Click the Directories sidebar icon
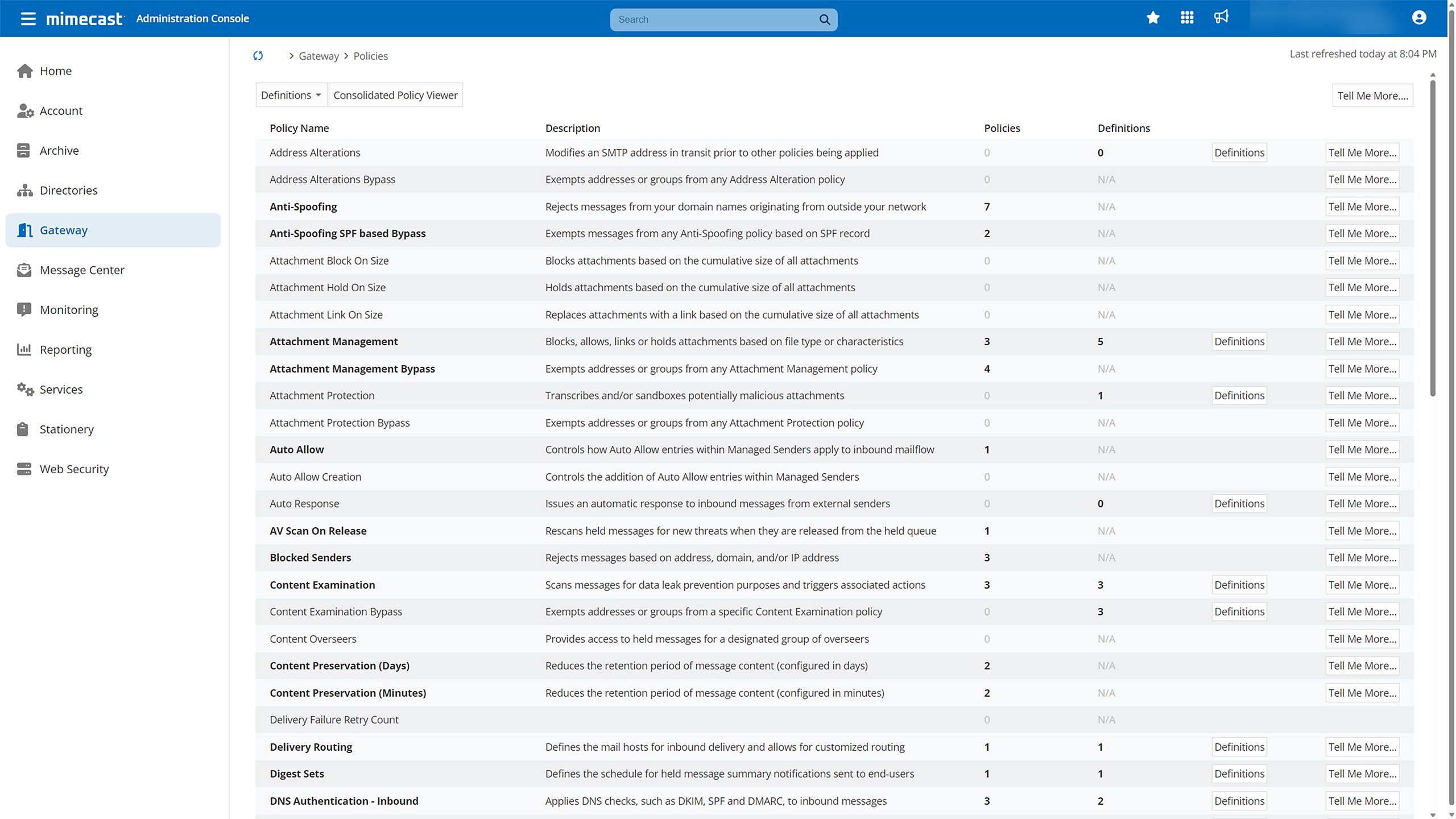This screenshot has height=819, width=1456. pos(24,191)
